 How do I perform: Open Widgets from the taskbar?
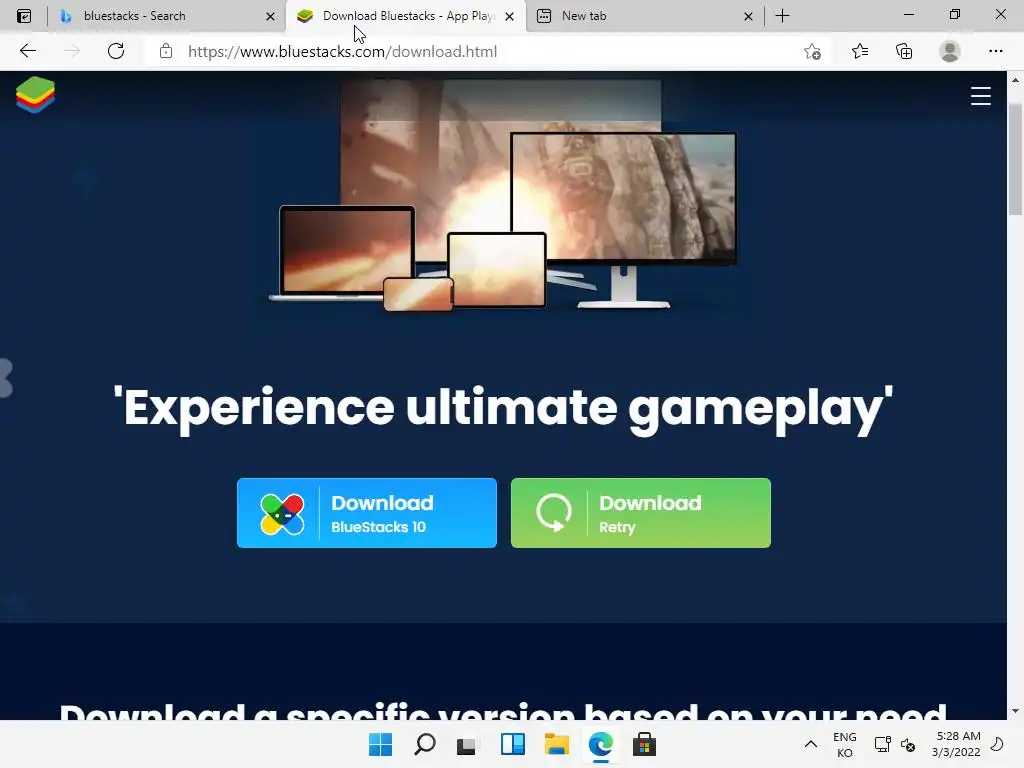click(x=513, y=744)
